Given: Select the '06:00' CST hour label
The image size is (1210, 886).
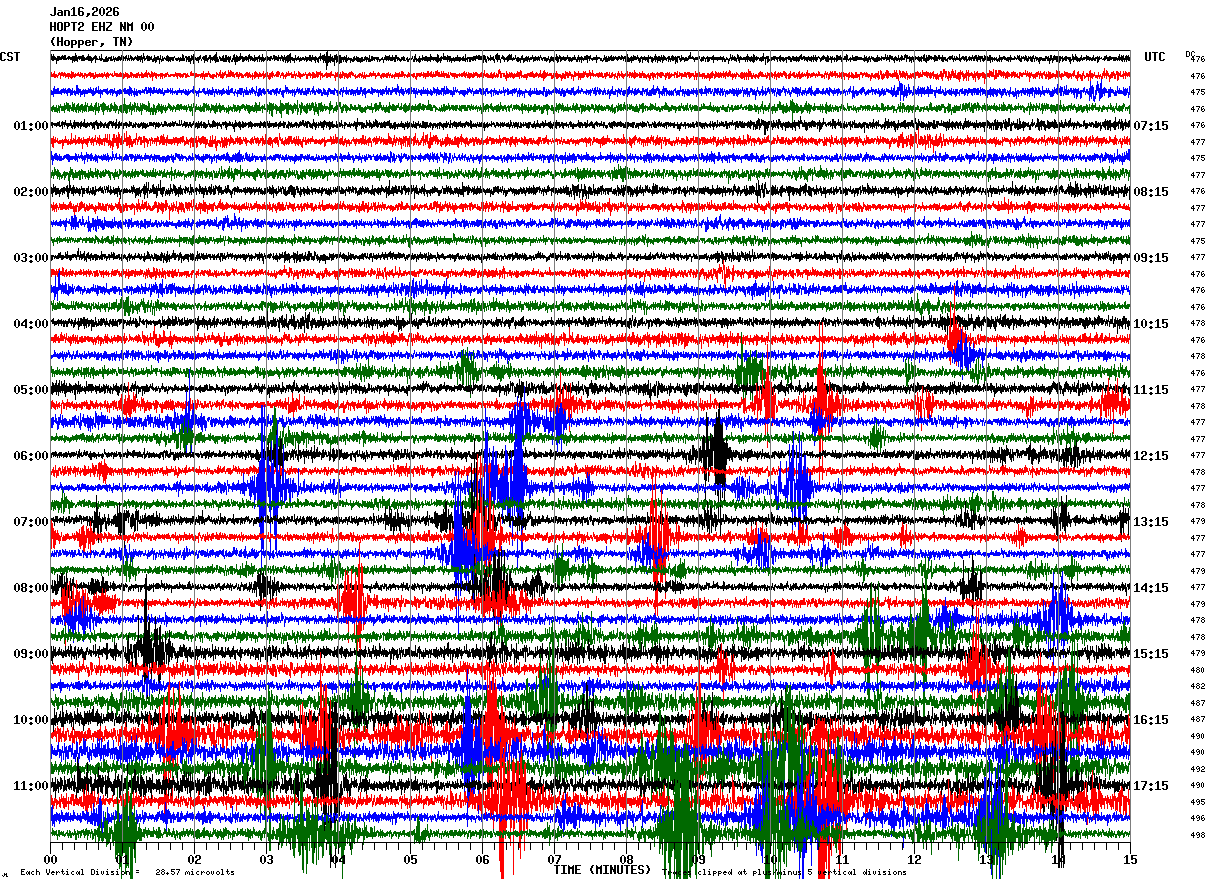Looking at the screenshot, I should tap(31, 456).
